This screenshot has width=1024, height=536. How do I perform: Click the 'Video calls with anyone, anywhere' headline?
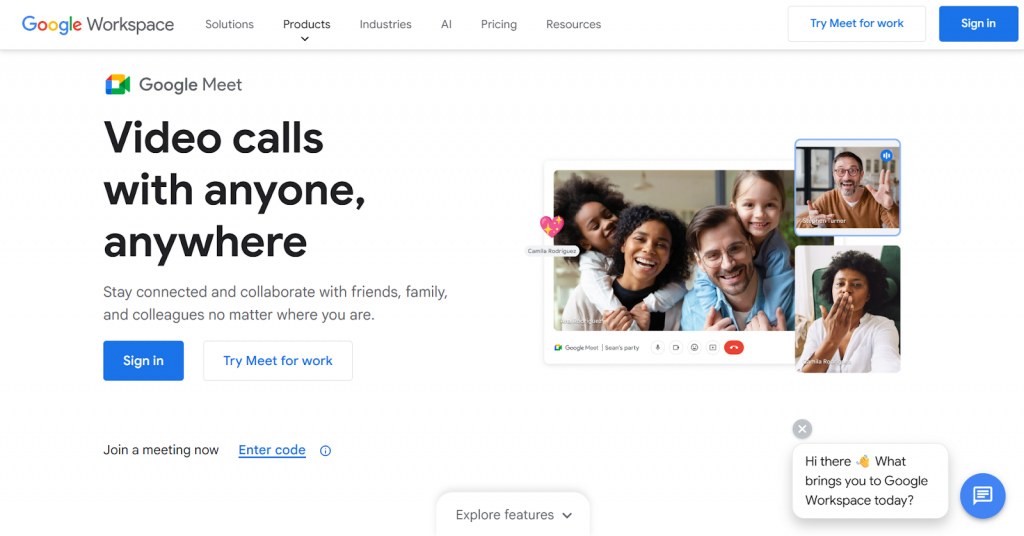[234, 189]
